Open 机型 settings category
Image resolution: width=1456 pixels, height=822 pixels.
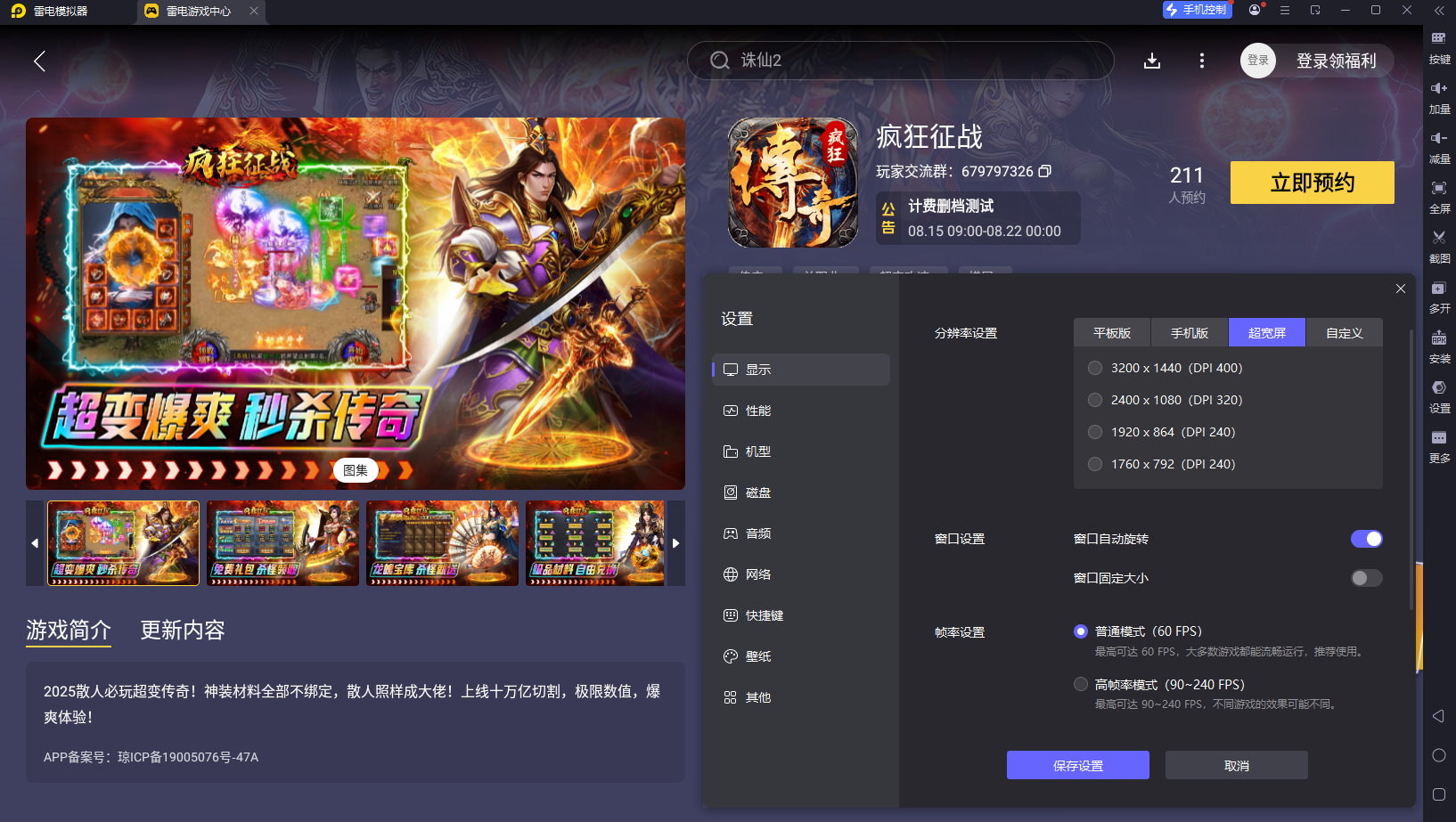[801, 452]
